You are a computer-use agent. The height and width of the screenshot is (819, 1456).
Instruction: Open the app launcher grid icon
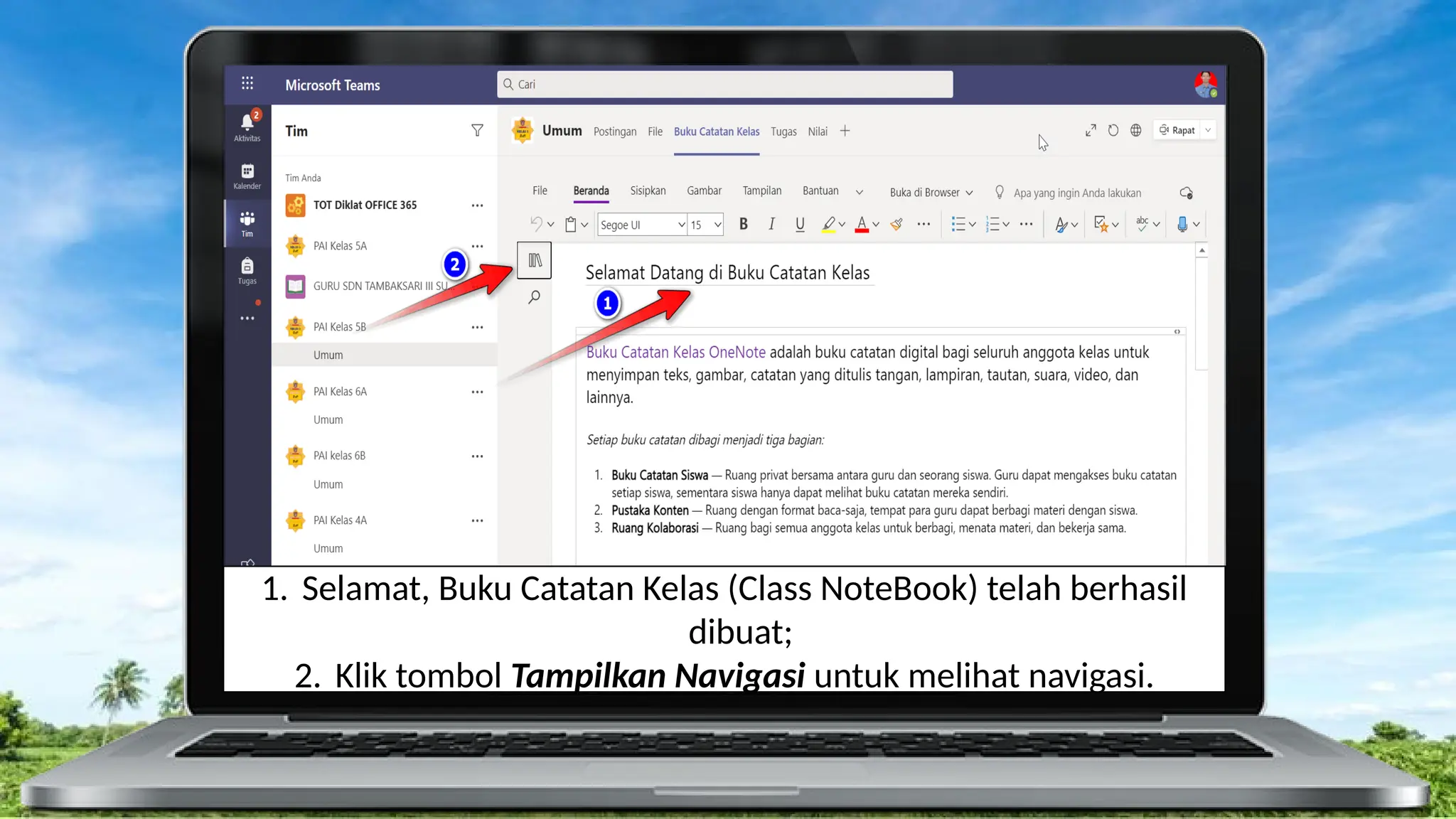(247, 83)
